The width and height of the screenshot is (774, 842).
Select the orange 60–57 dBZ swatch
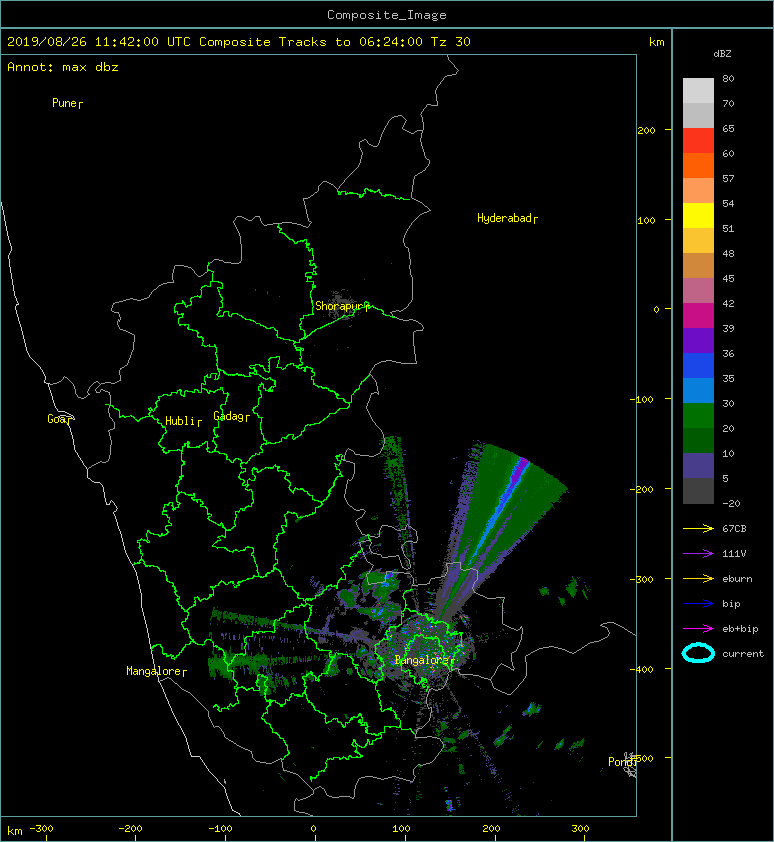click(698, 165)
